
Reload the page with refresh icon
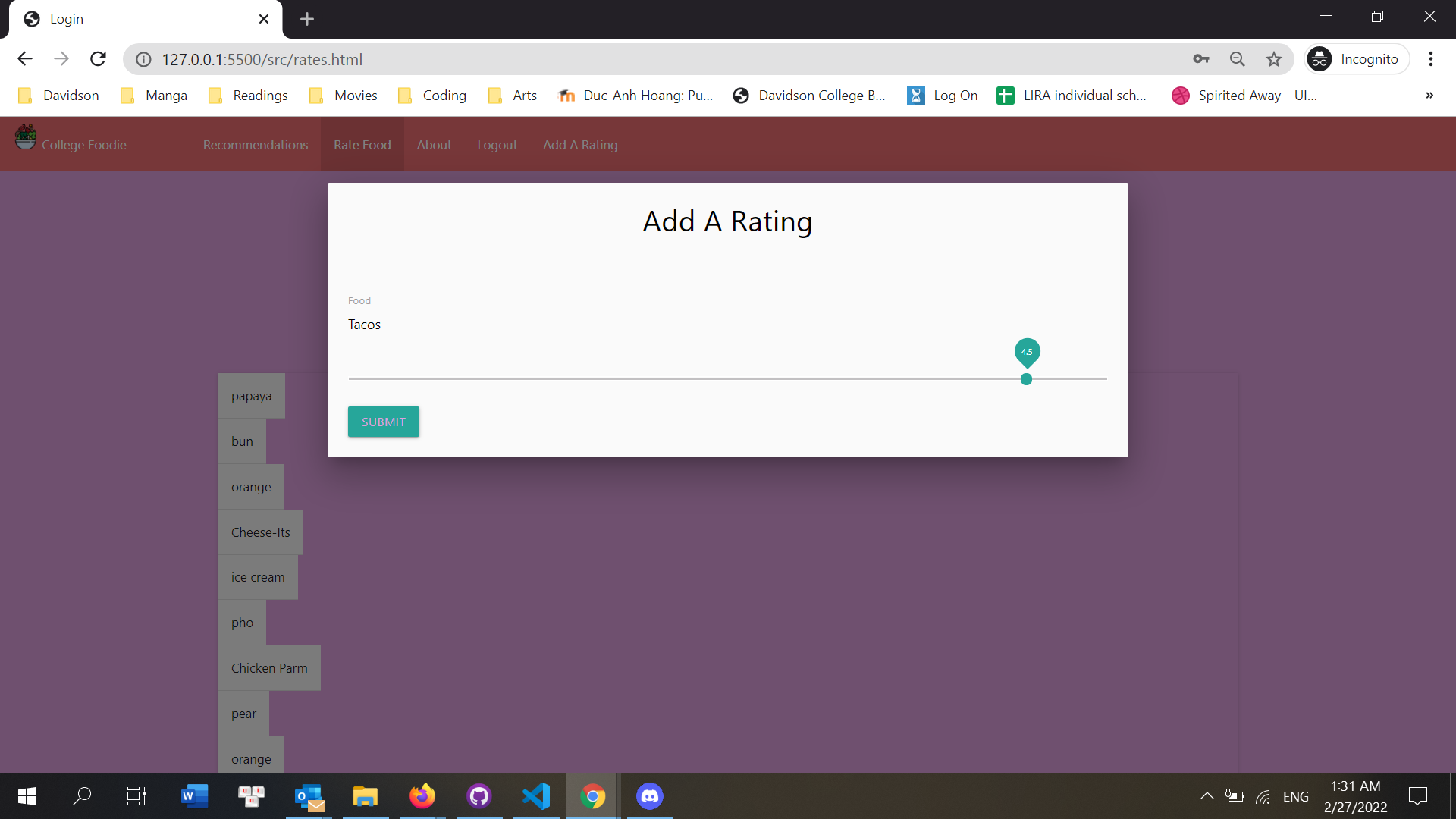98,59
